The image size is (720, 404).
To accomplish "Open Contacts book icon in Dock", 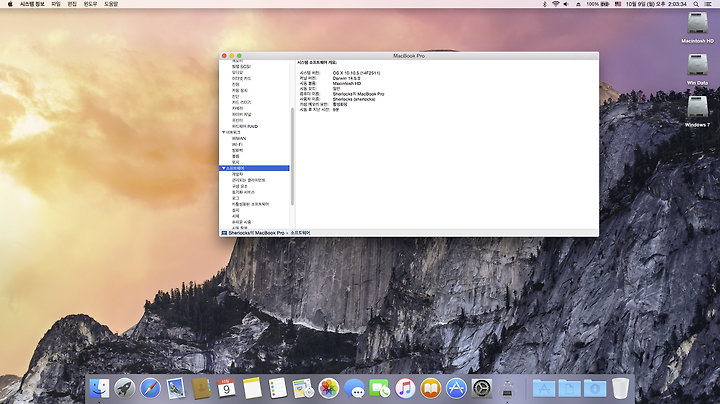I will (x=201, y=388).
